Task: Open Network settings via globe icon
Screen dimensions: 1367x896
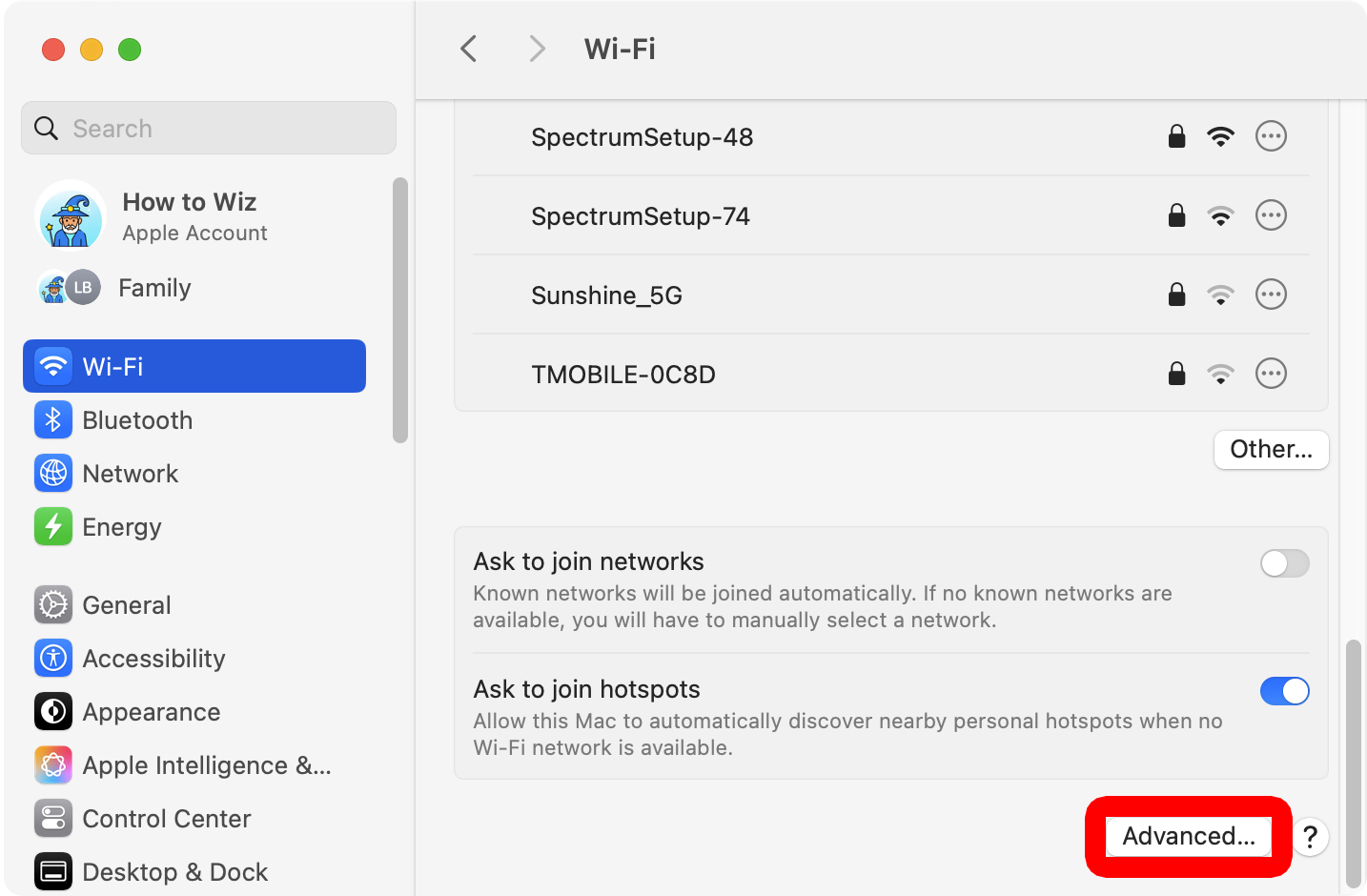Action: pos(53,474)
